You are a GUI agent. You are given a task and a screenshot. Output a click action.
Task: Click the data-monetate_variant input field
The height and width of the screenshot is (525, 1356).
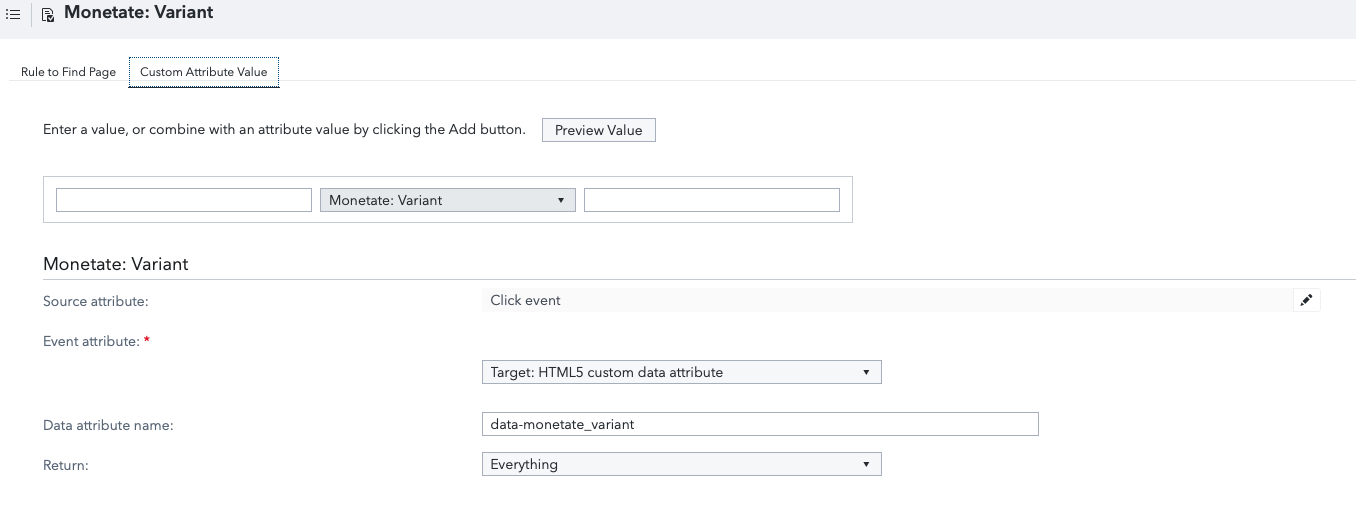click(759, 424)
